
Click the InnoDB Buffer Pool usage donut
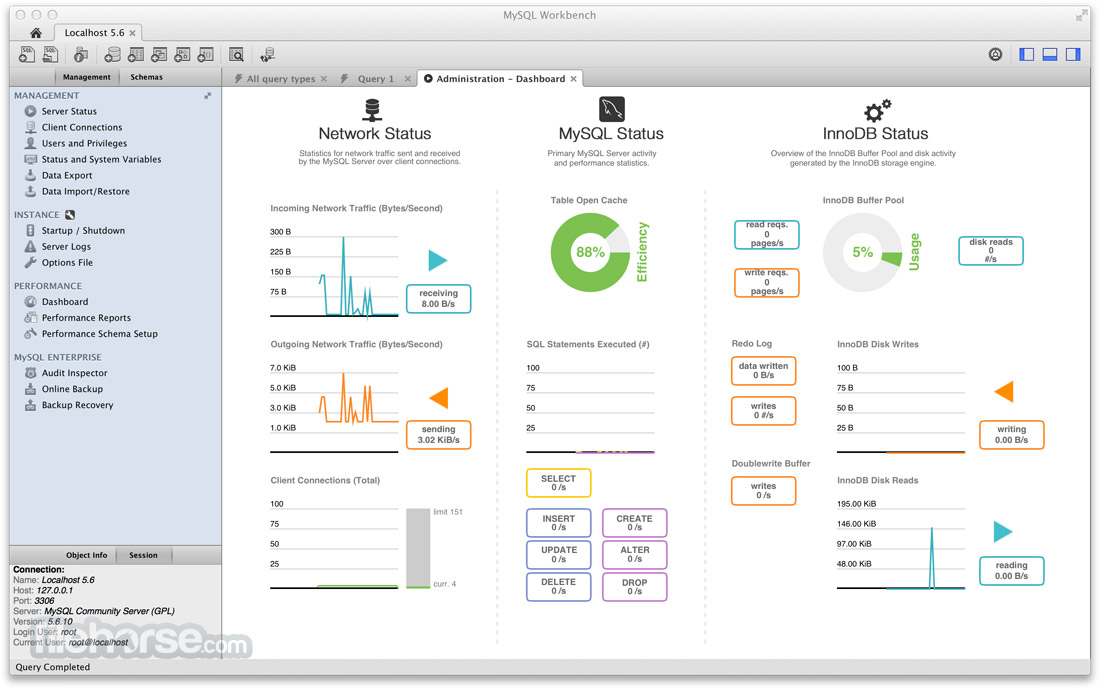point(862,253)
